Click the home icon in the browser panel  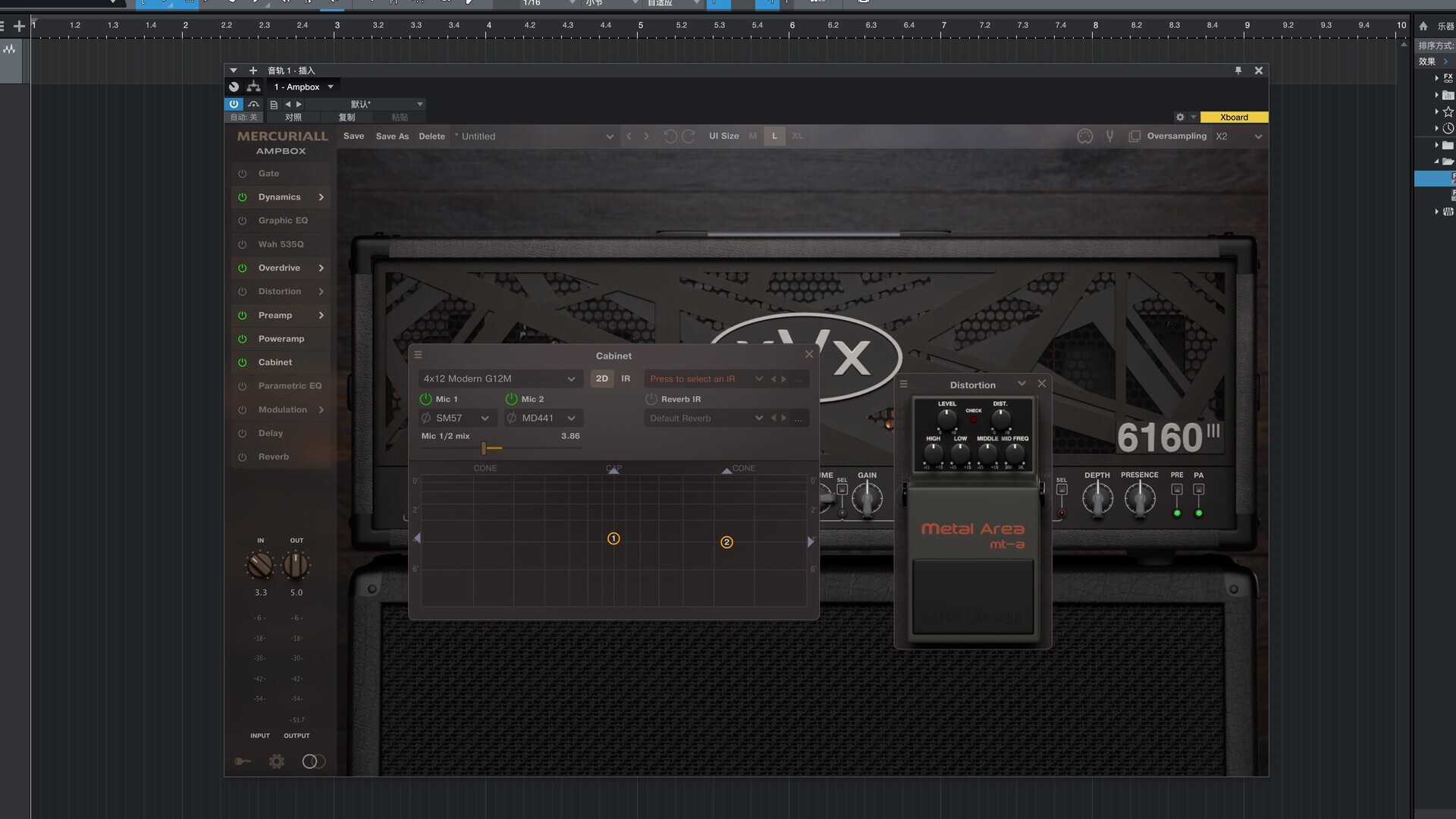[1423, 26]
